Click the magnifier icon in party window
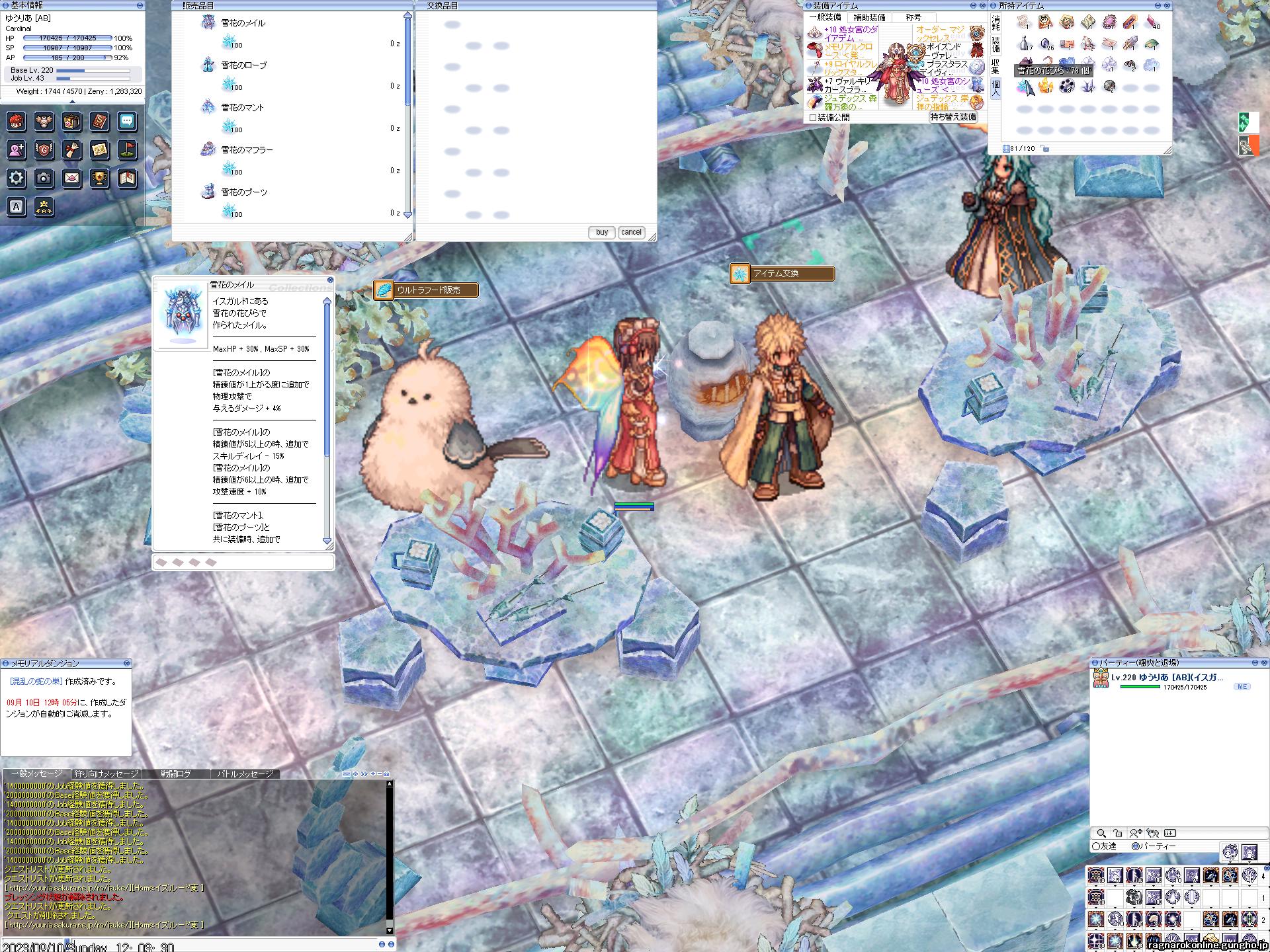The width and height of the screenshot is (1270, 952). (1101, 833)
